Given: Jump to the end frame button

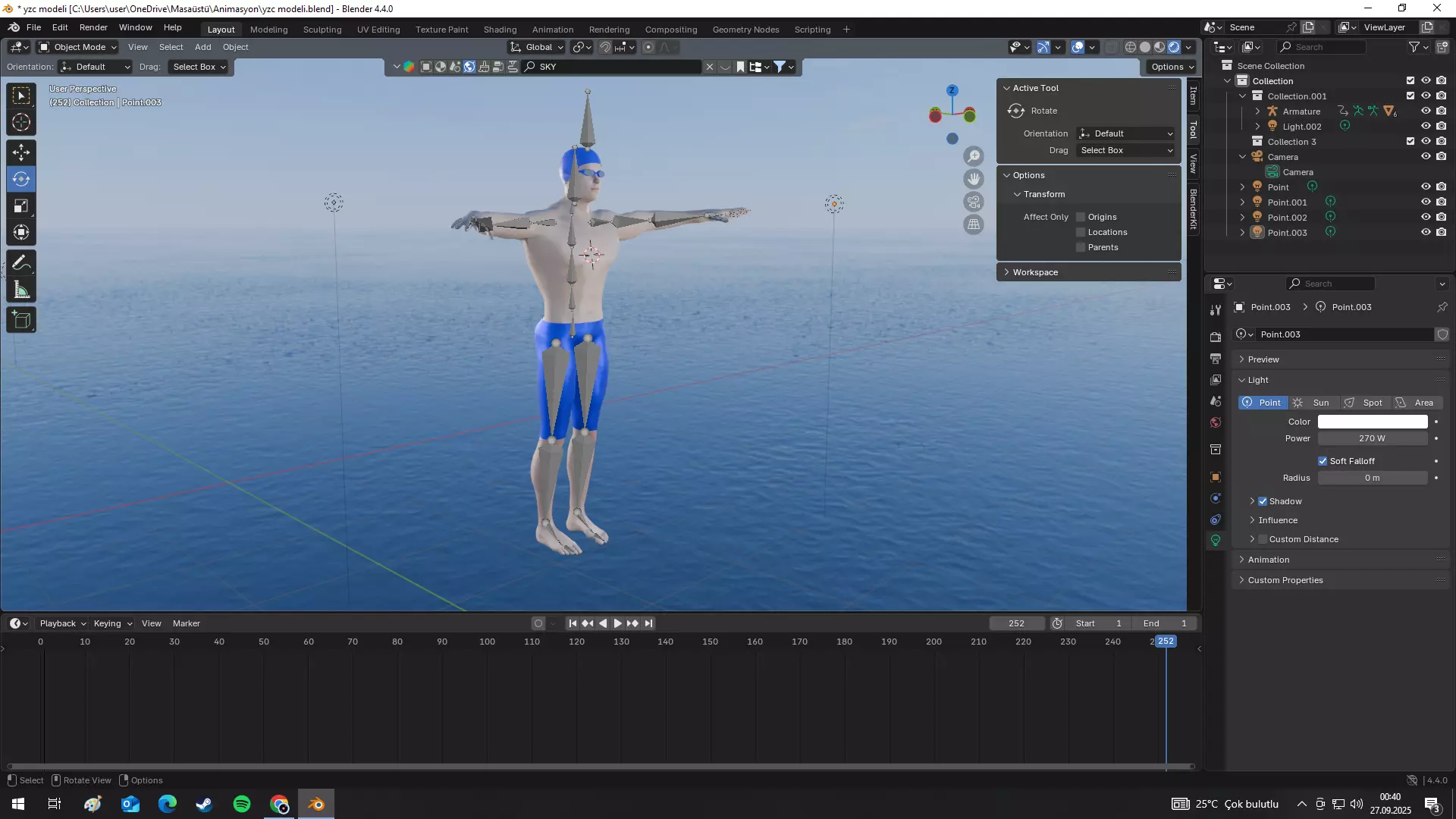Looking at the screenshot, I should pos(648,623).
